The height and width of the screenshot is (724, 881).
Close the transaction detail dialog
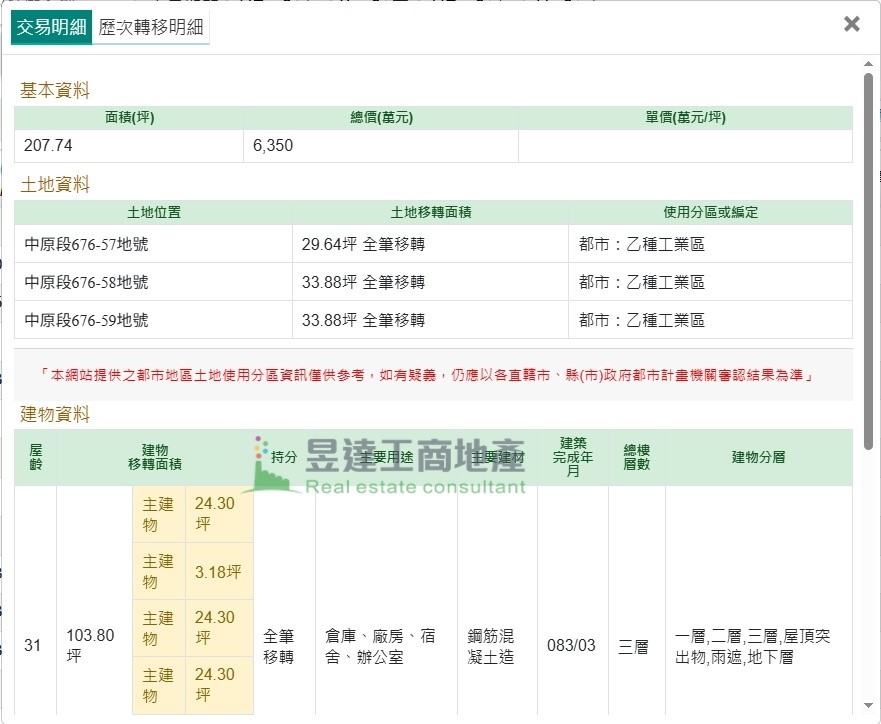coord(851,24)
